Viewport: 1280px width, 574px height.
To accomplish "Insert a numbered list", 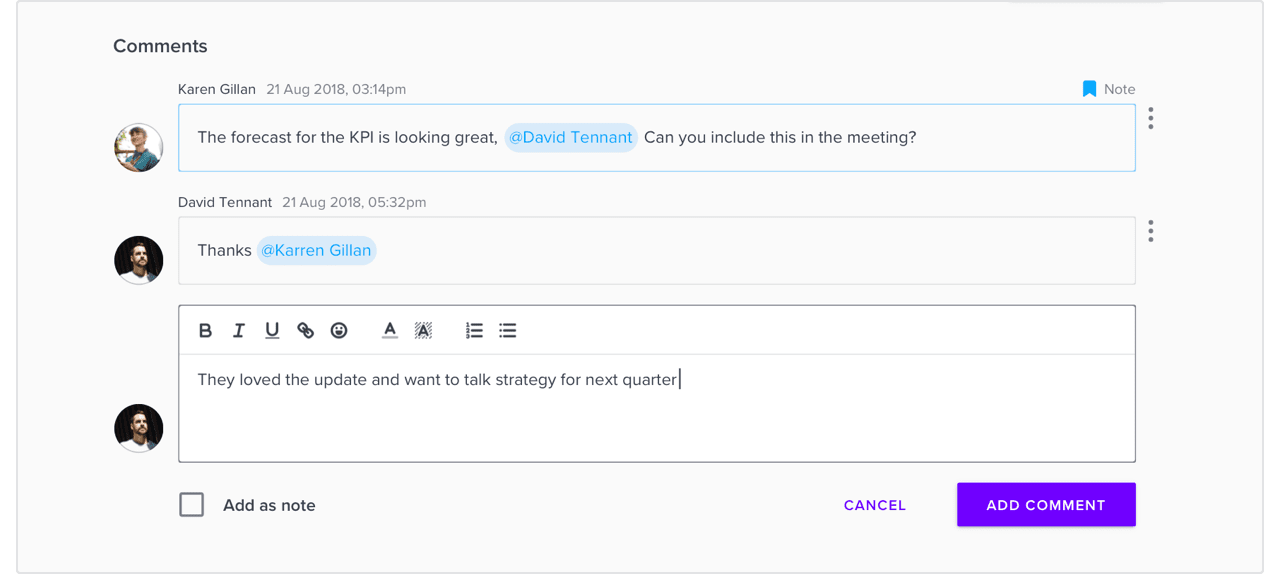I will pos(474,330).
